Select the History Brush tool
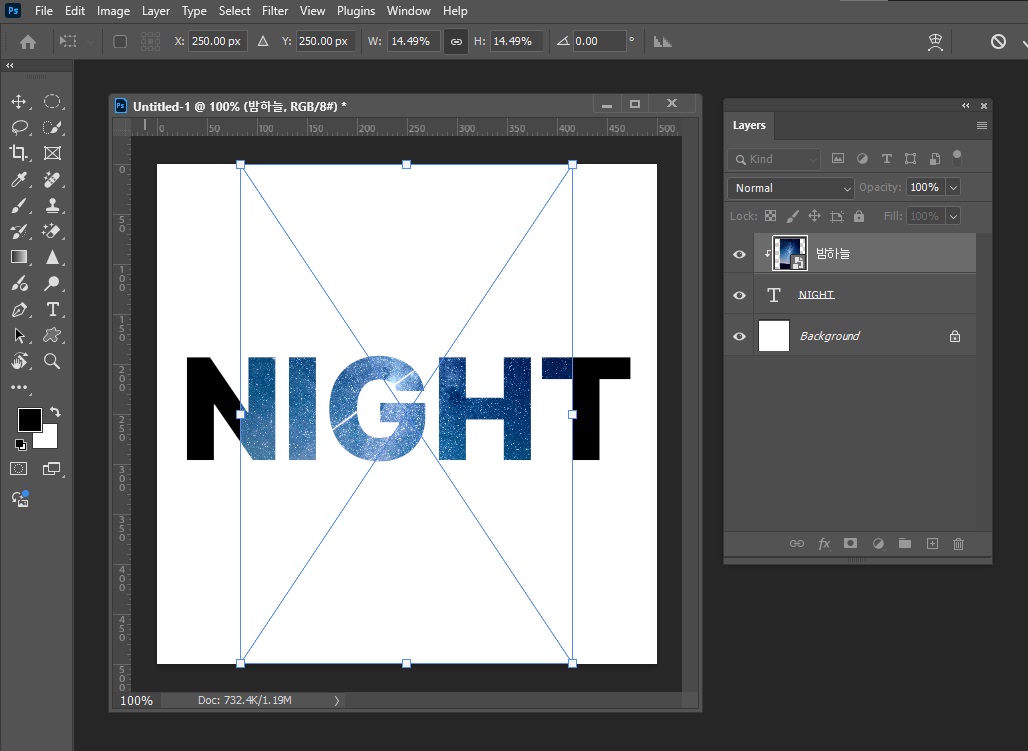 [x=18, y=231]
